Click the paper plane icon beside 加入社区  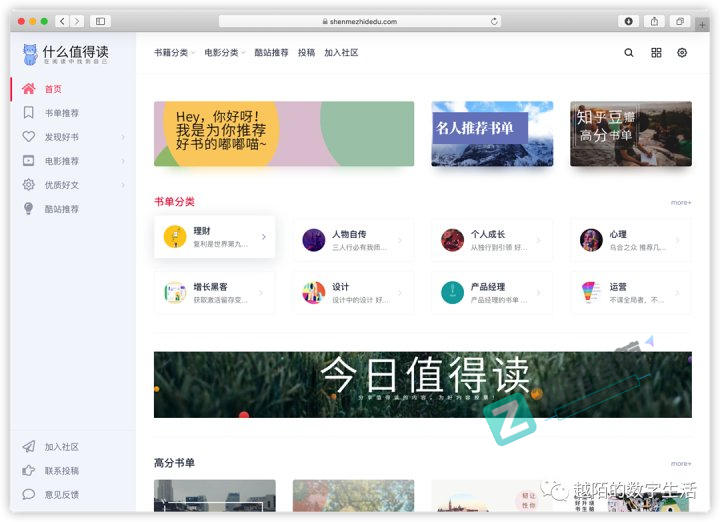[x=28, y=446]
